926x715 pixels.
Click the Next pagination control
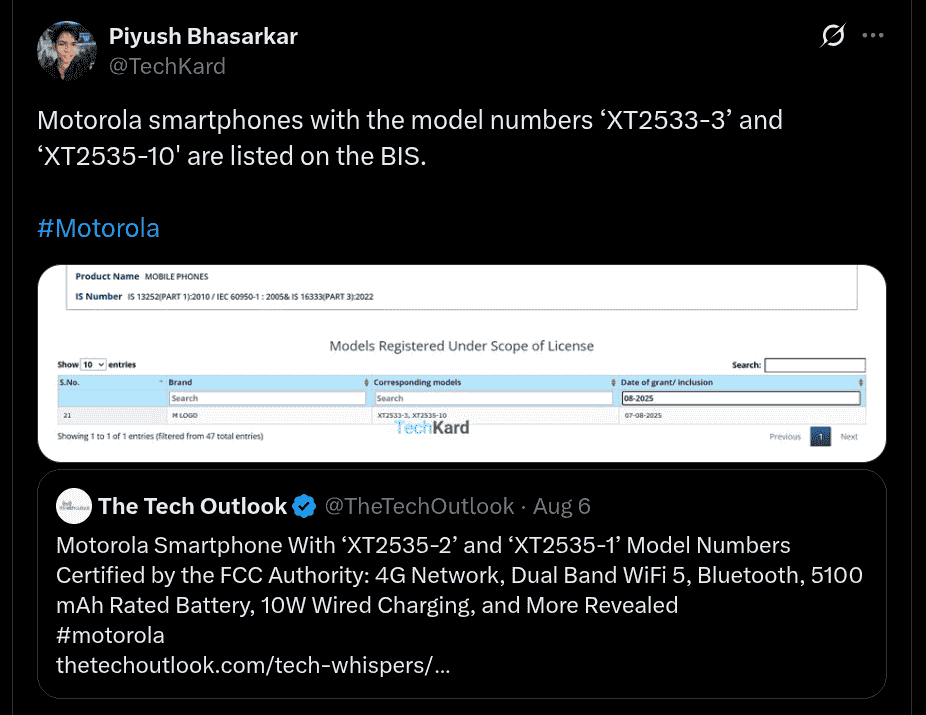coord(848,437)
